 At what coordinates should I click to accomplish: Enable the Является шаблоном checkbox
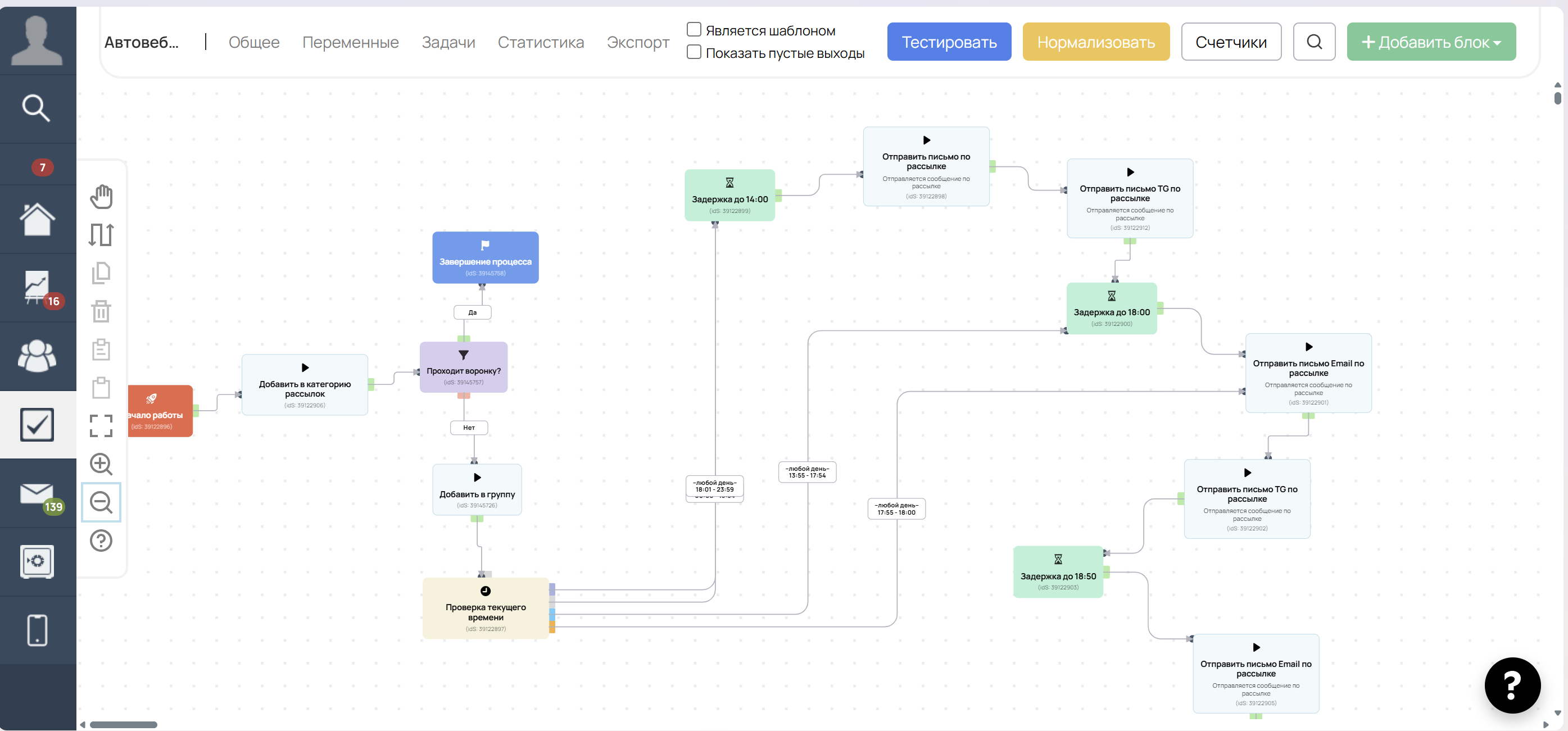694,29
